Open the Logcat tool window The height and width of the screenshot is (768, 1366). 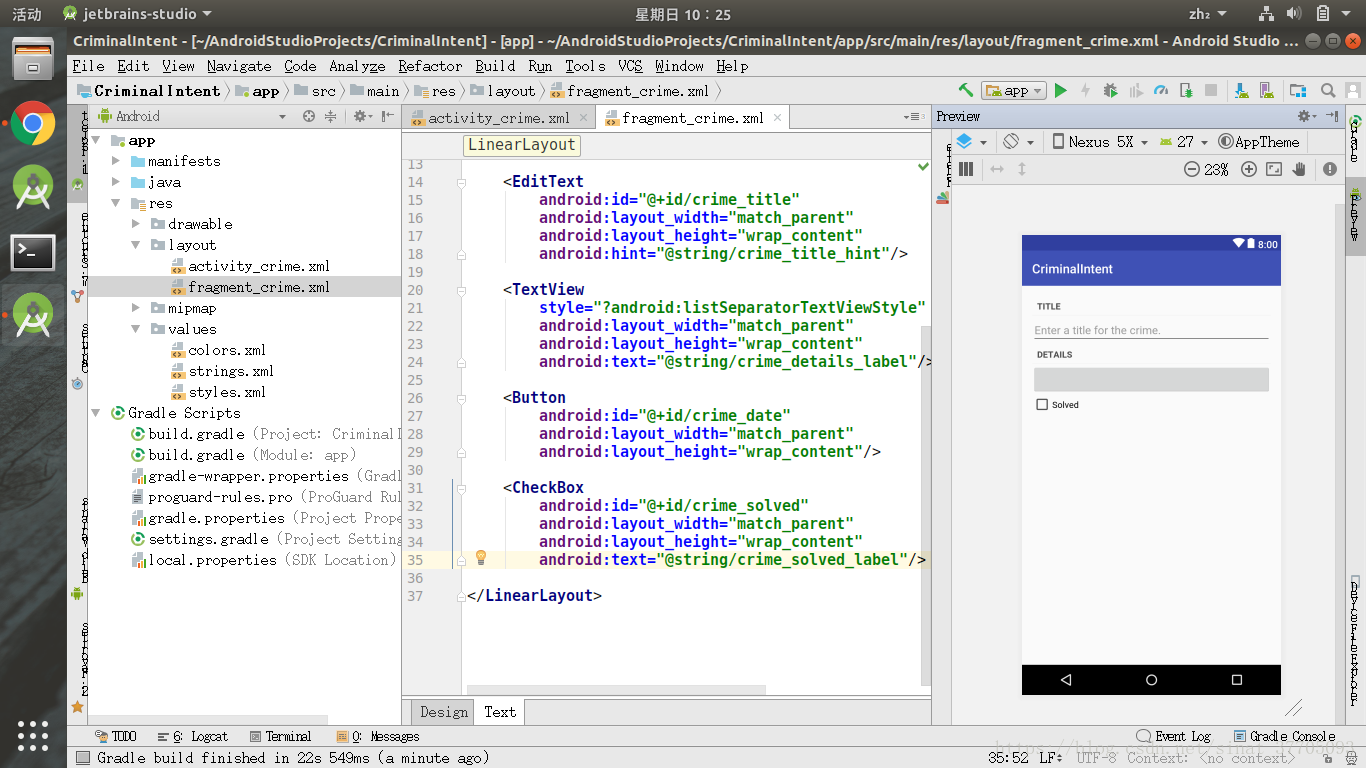click(194, 736)
